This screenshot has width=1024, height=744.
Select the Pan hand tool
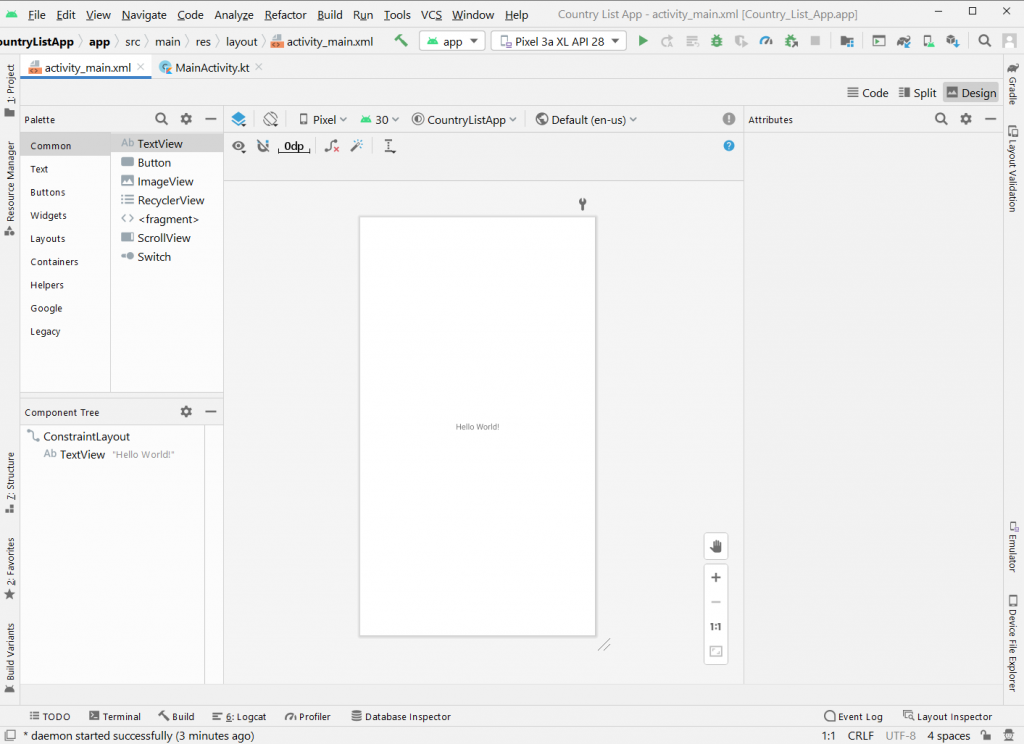715,546
